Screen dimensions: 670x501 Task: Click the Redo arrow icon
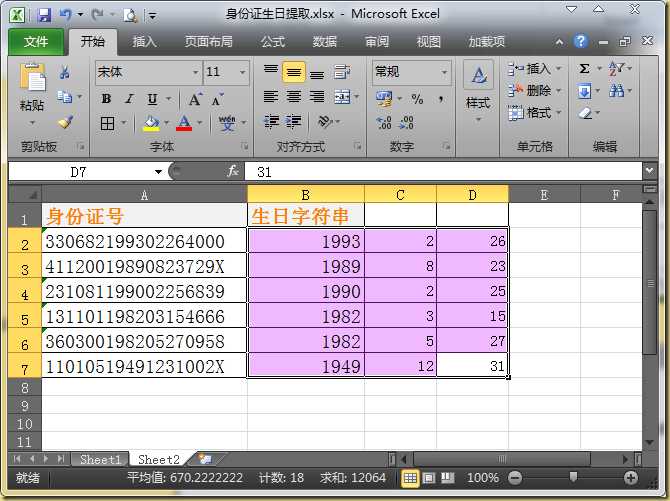coord(97,15)
